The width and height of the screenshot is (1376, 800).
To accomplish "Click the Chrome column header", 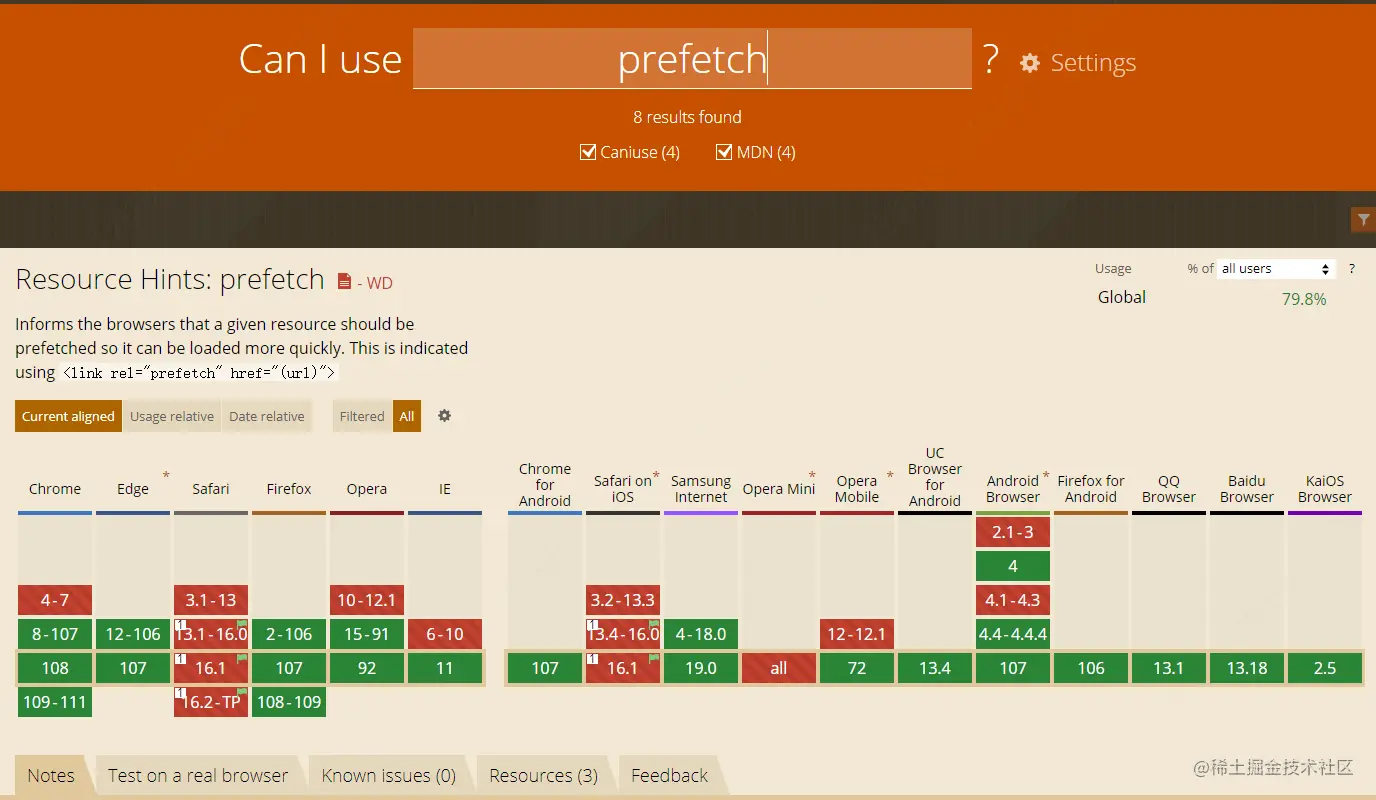I will pos(55,489).
